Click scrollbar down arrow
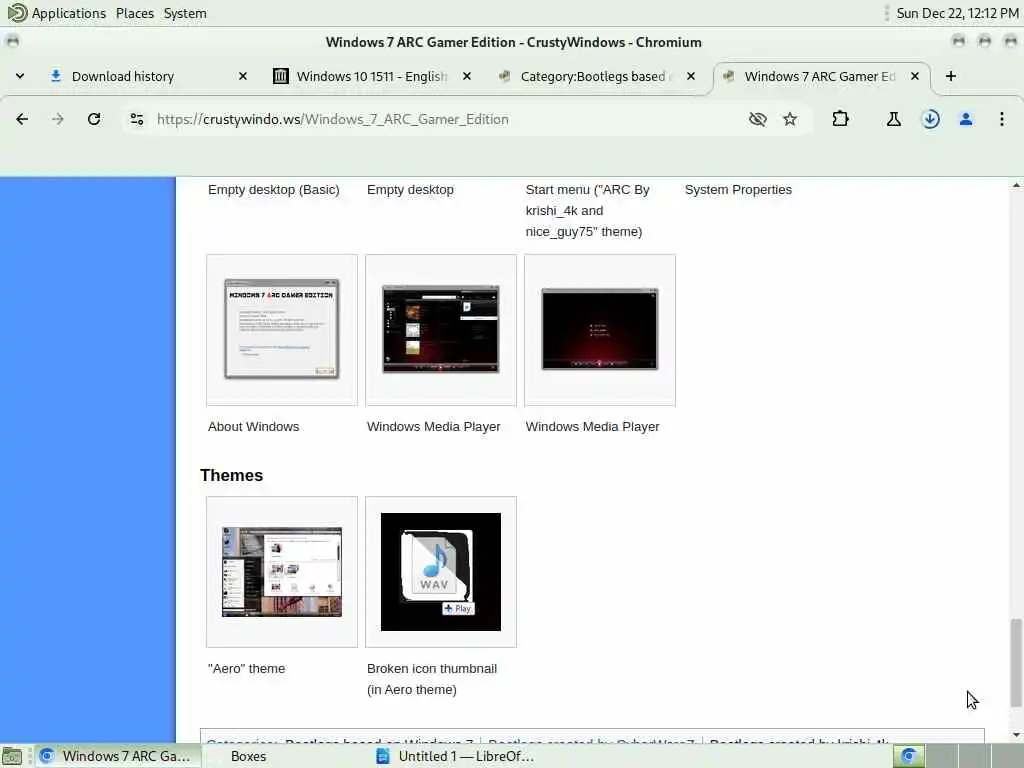 (x=1016, y=735)
